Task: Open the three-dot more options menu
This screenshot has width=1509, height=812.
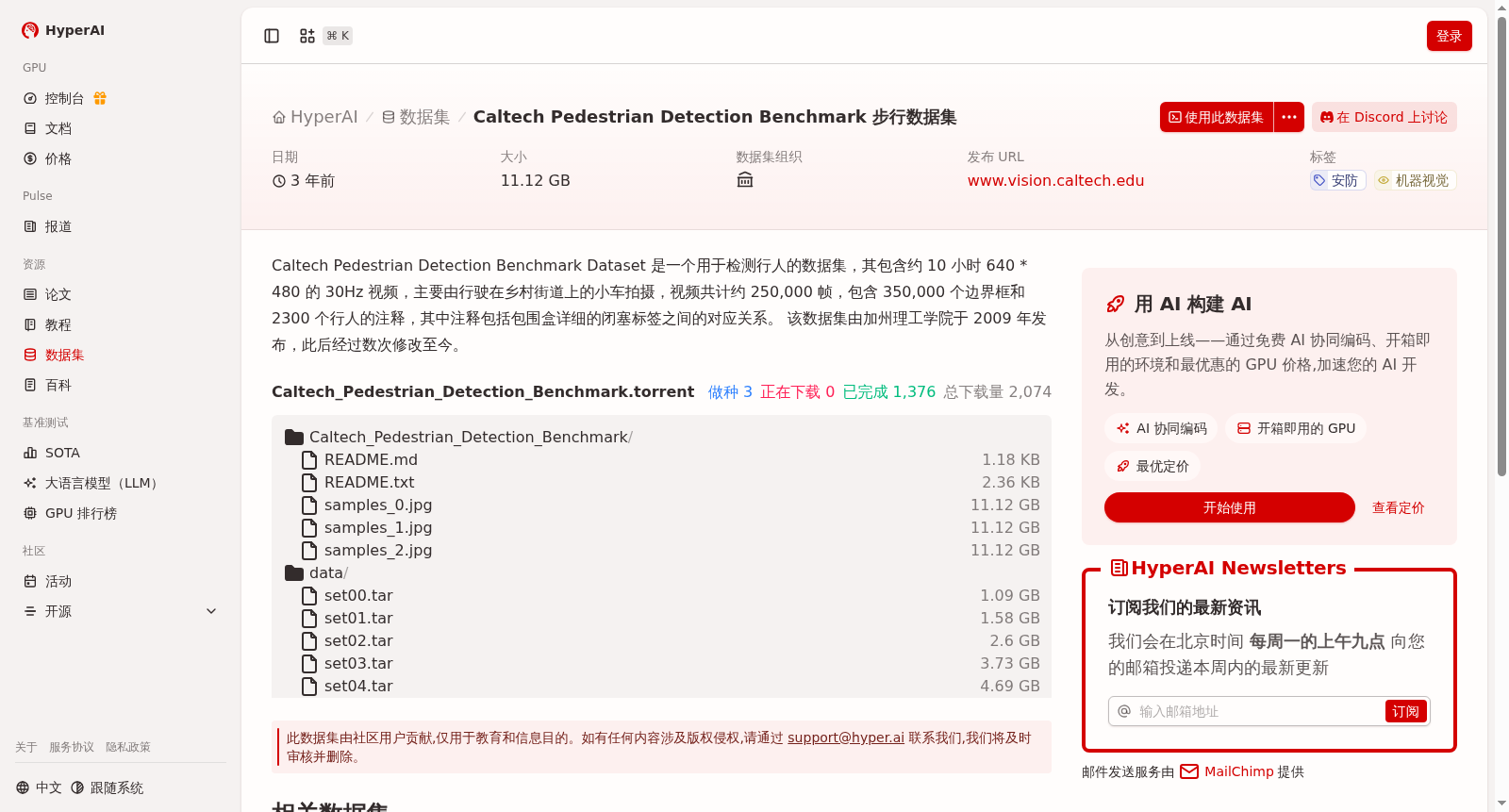Action: point(1289,117)
